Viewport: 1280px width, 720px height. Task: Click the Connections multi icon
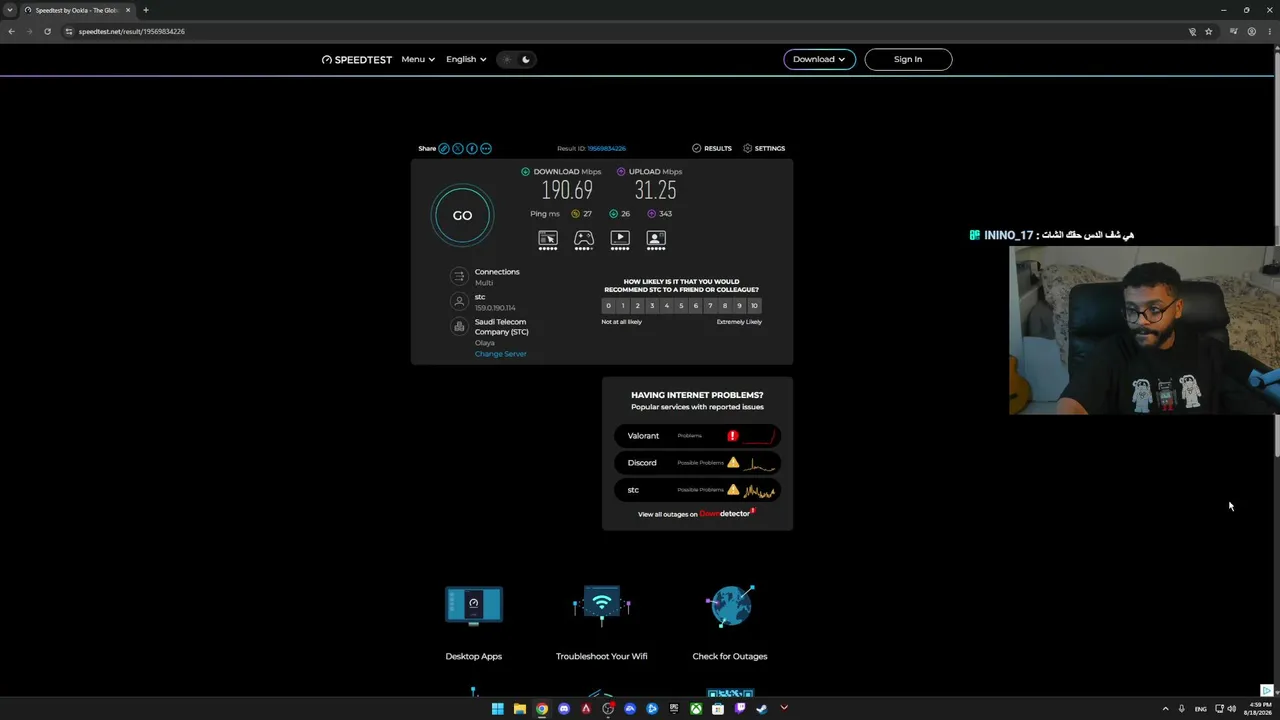coord(459,276)
